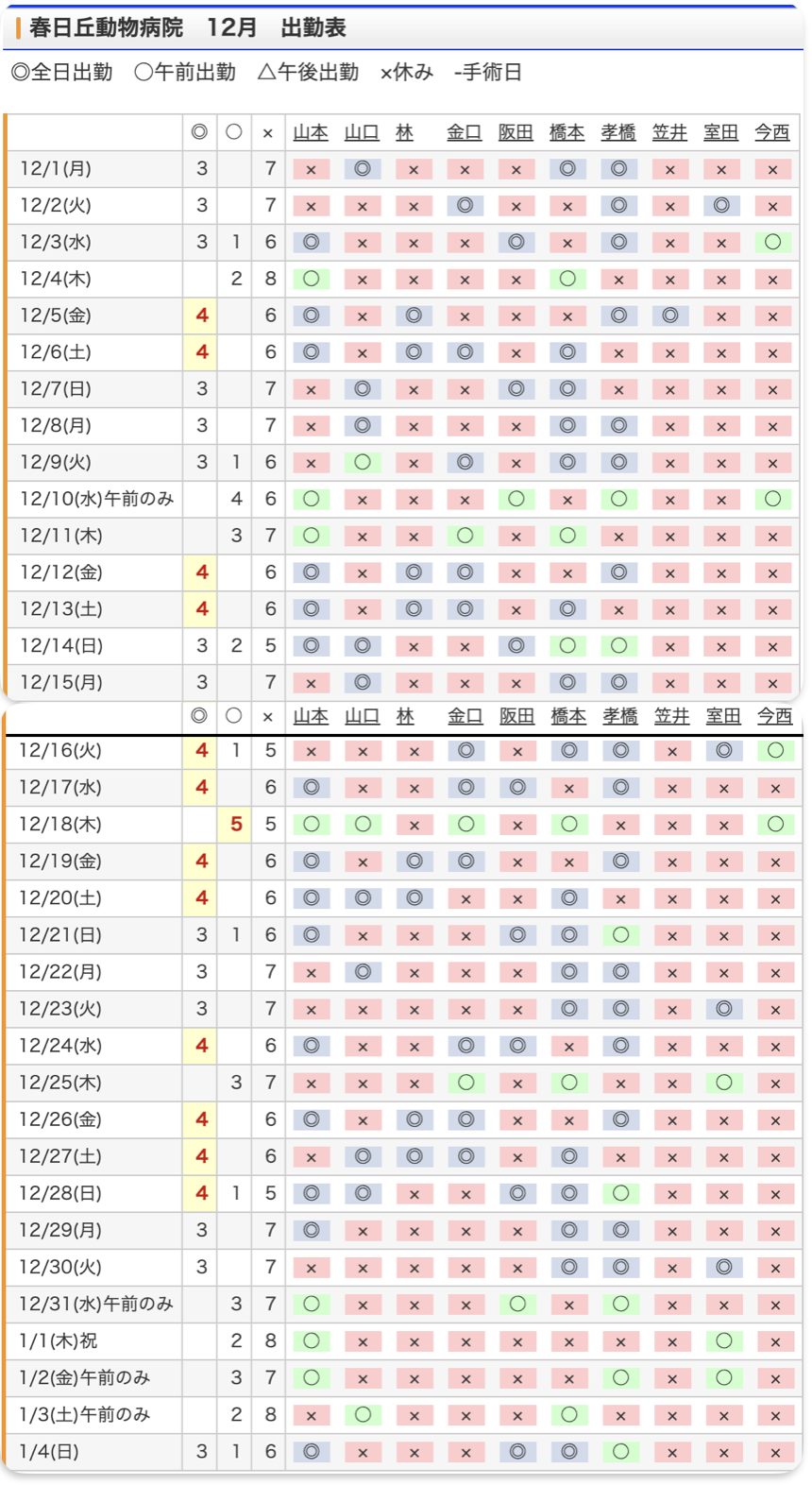
Task: Click 今西's morning mark on 12/16(火)
Action: point(775,750)
